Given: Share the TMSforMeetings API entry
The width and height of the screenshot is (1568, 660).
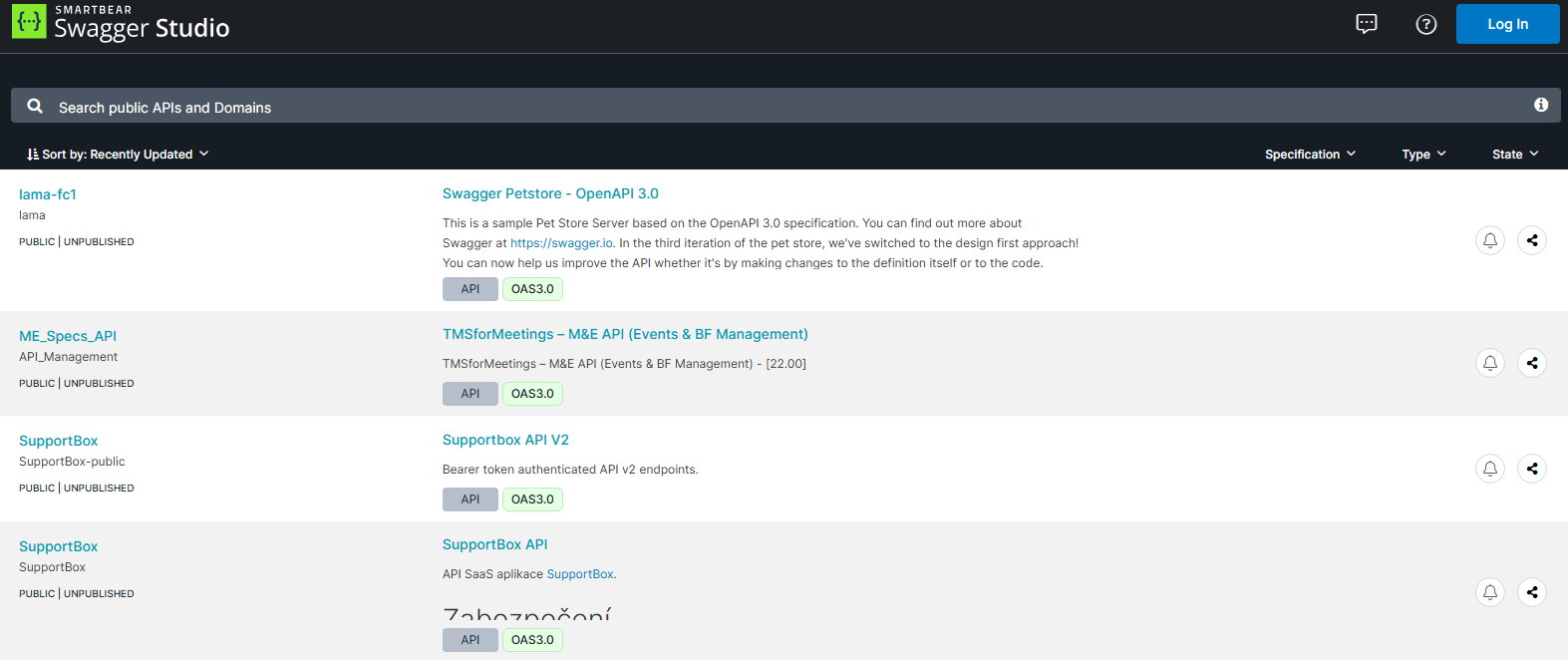Looking at the screenshot, I should 1532,363.
